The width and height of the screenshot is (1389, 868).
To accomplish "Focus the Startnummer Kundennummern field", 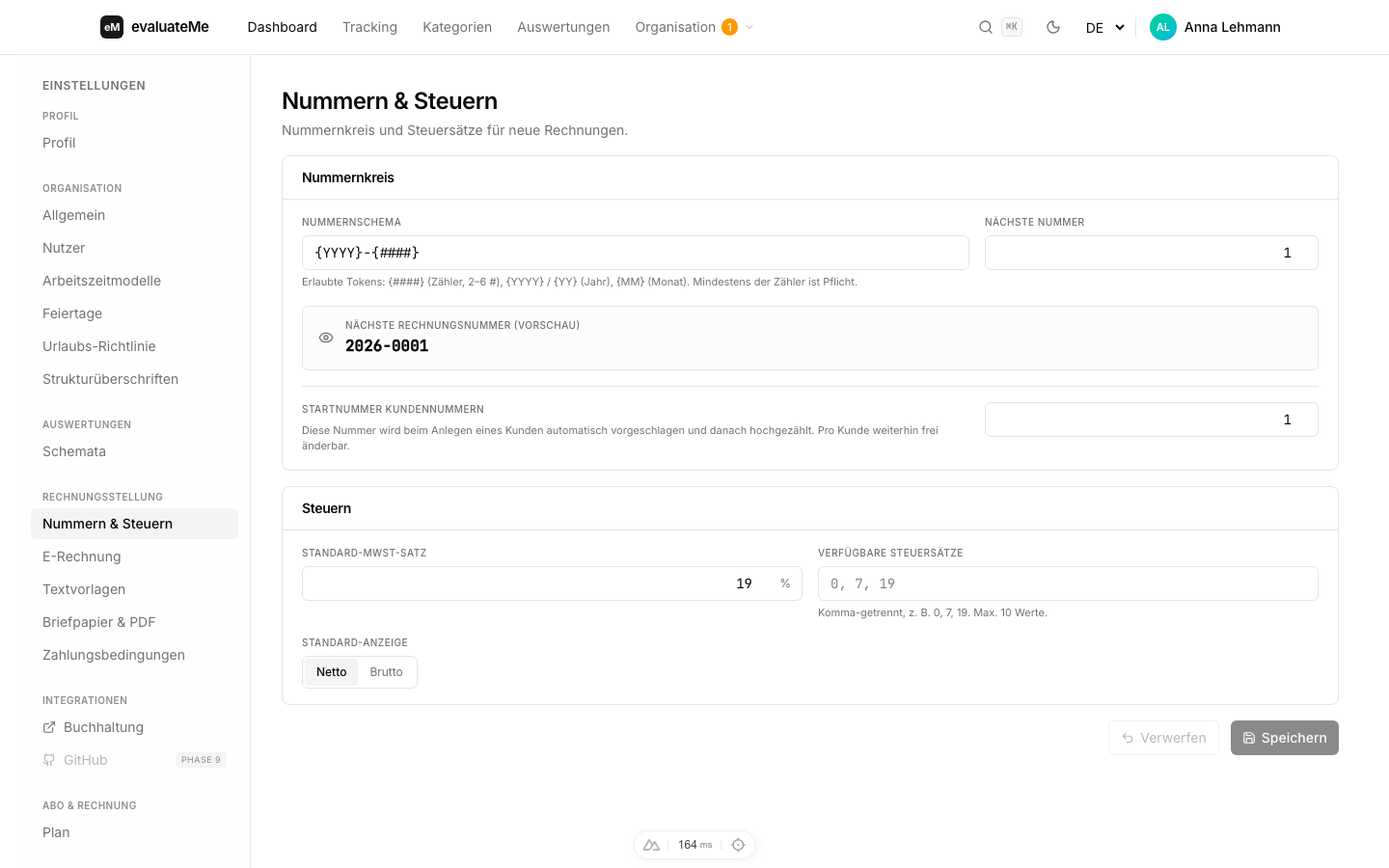I will [x=1152, y=420].
